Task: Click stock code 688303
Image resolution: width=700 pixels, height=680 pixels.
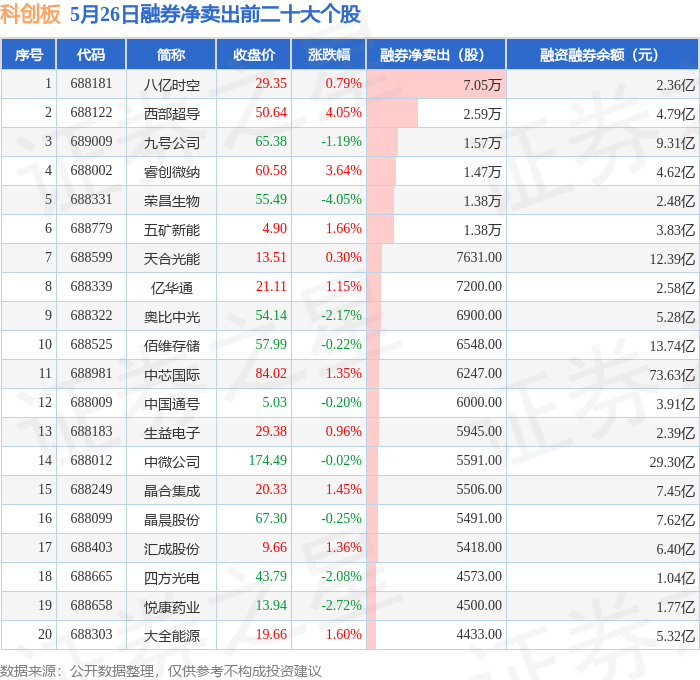Action: click(x=91, y=635)
